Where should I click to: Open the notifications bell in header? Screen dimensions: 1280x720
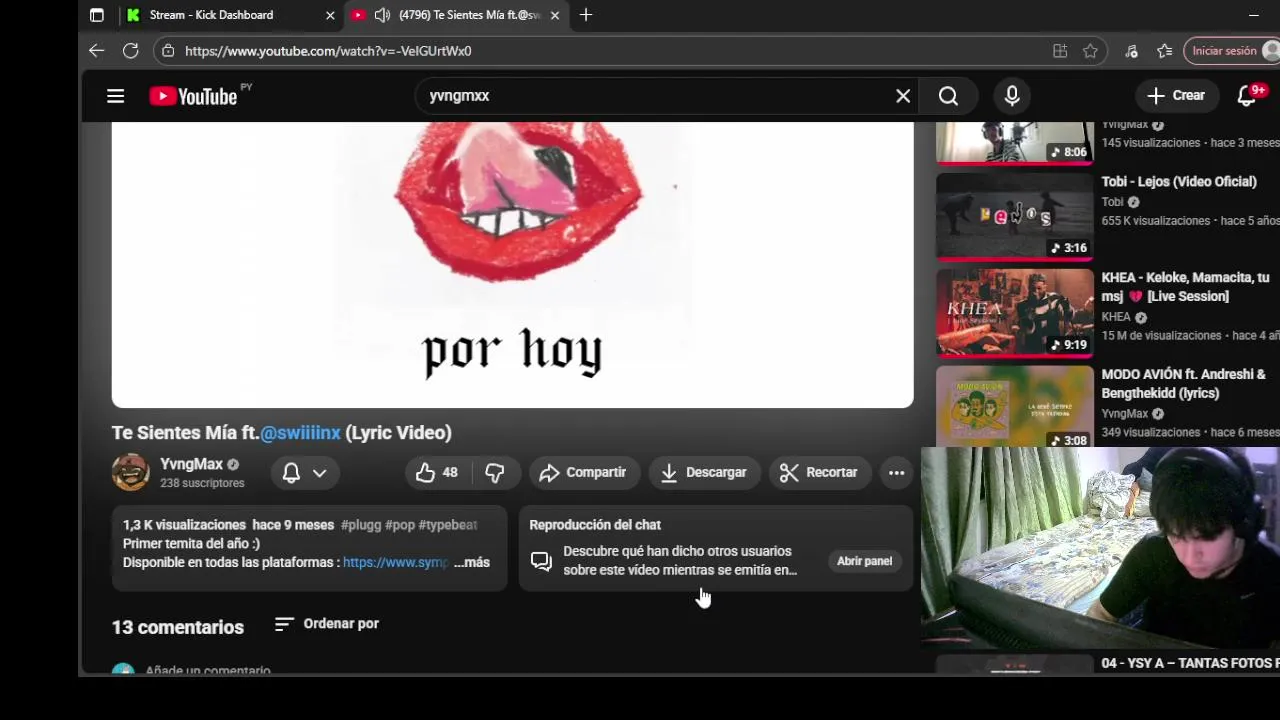tap(1247, 96)
